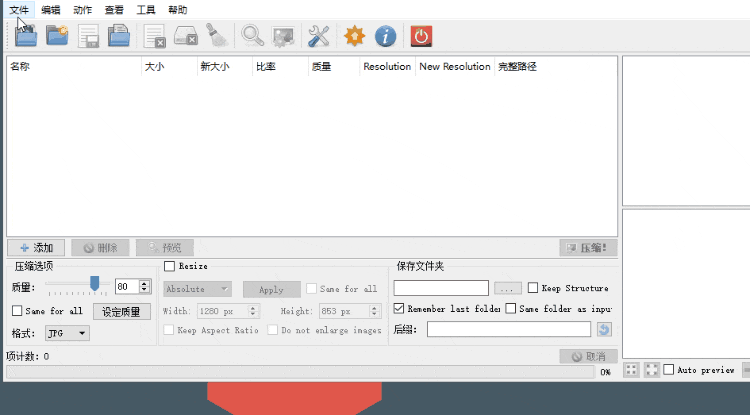Open the 编辑 menu
Viewport: 750px width, 415px height.
[51, 10]
